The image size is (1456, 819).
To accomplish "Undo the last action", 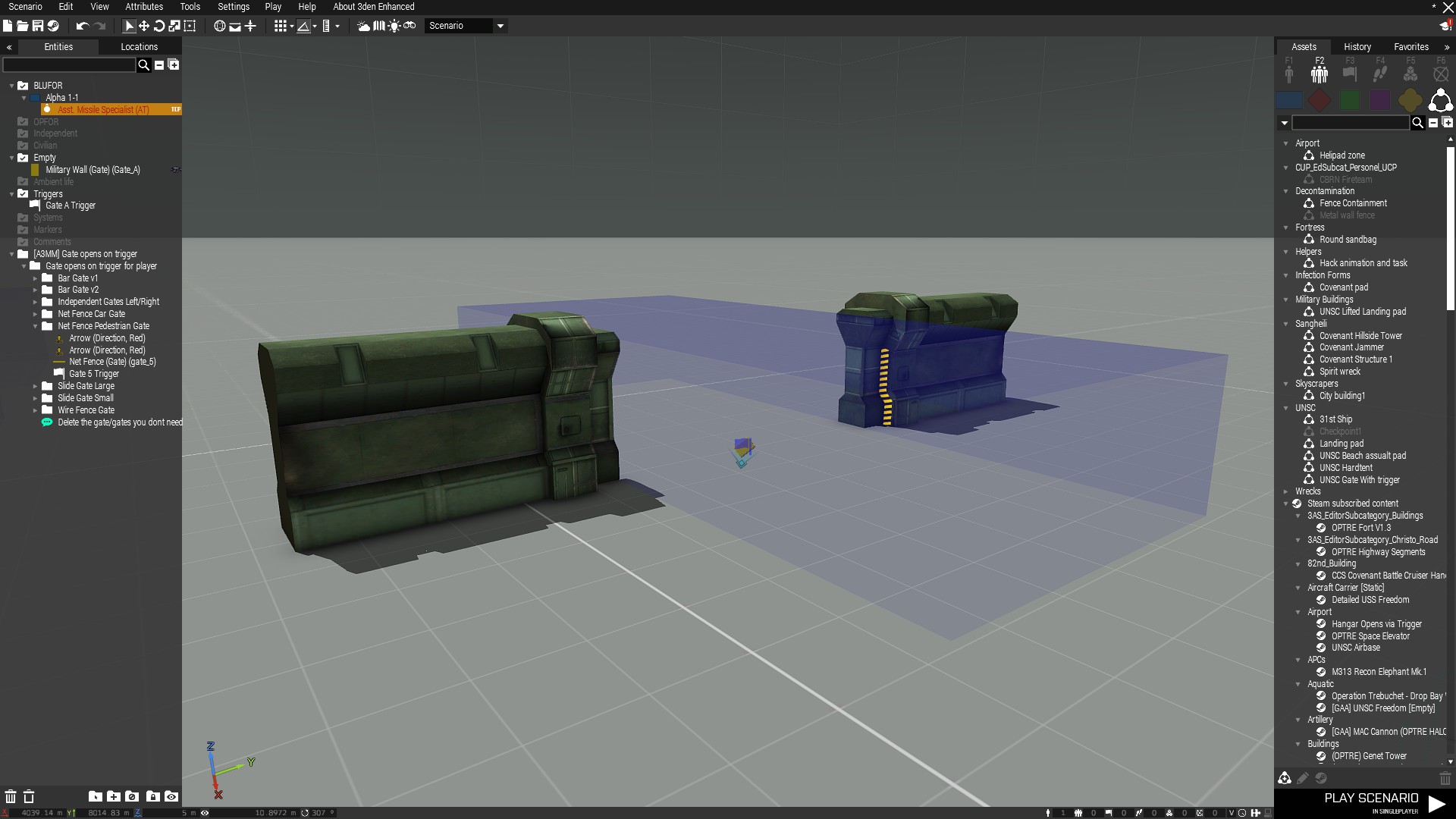I will coord(82,26).
